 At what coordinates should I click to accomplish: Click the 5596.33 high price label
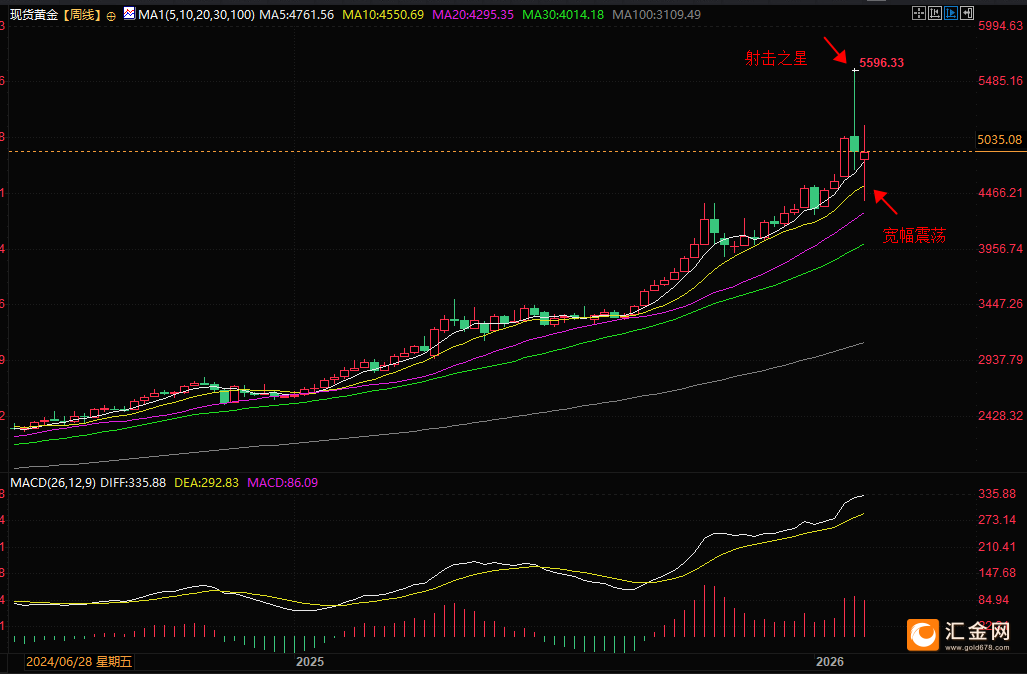(882, 63)
